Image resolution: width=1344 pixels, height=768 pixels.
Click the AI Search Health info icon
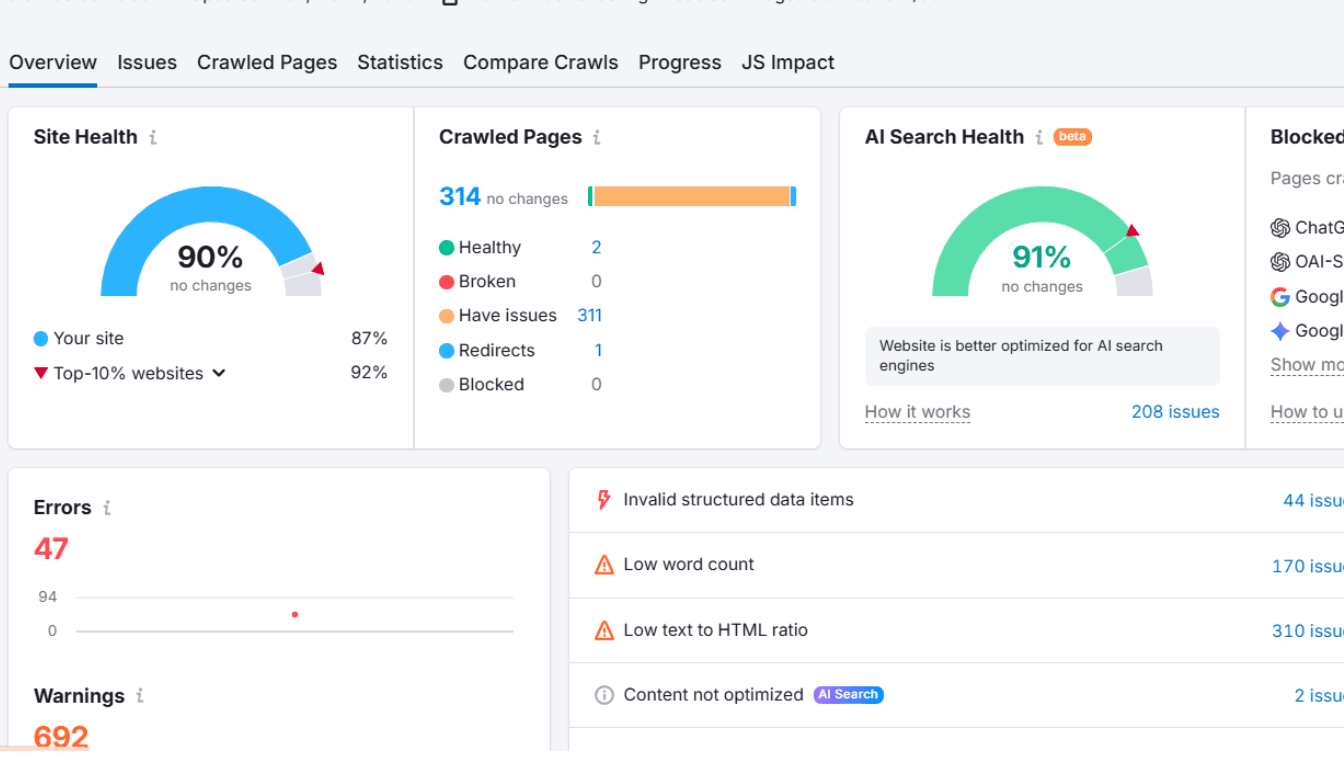(x=1039, y=138)
